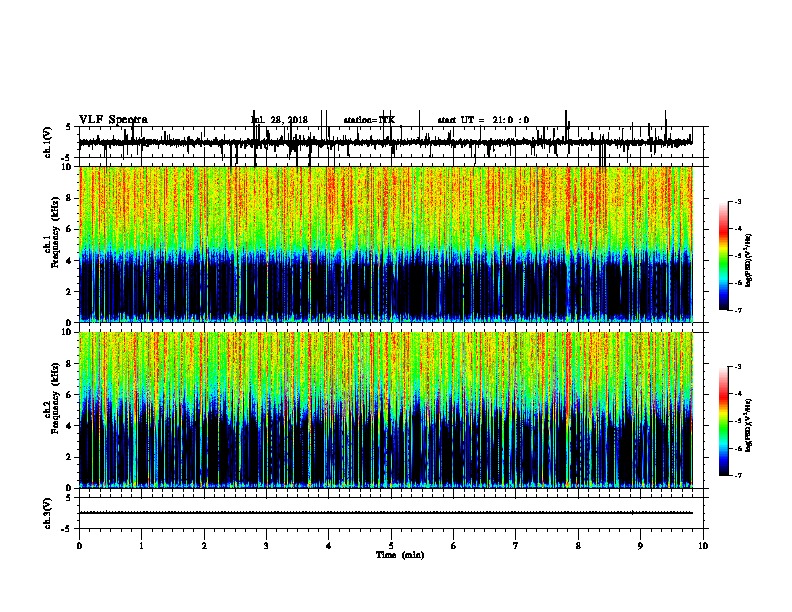Click the "8" kHz tick on ch.2 frequency axis
This screenshot has height=612, width=792.
tap(69, 364)
